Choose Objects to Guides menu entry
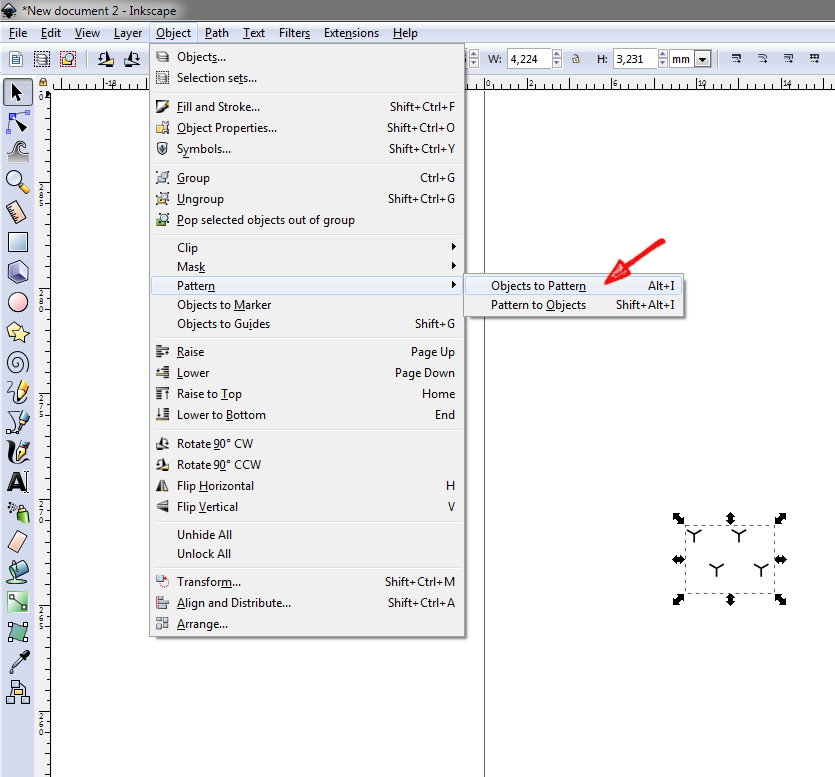 307,324
